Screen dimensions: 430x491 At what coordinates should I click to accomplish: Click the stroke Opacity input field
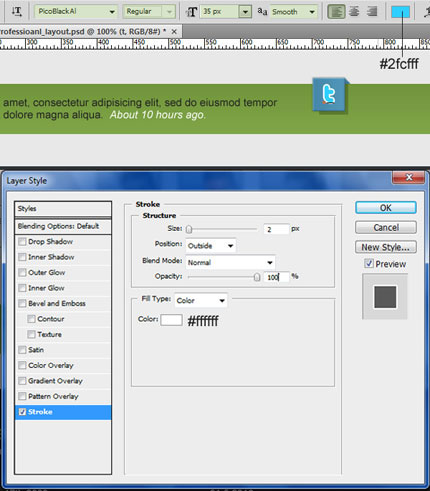click(276, 277)
